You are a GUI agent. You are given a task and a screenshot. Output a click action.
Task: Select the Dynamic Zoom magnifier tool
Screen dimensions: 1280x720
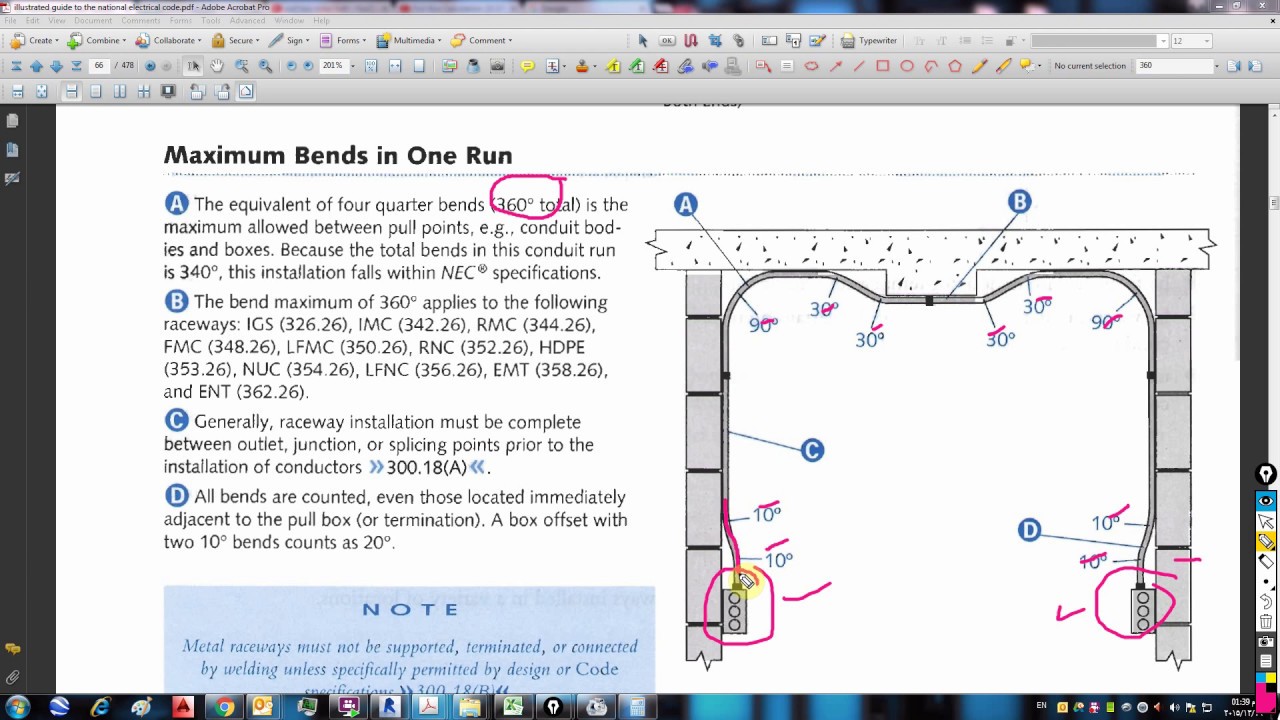point(265,66)
